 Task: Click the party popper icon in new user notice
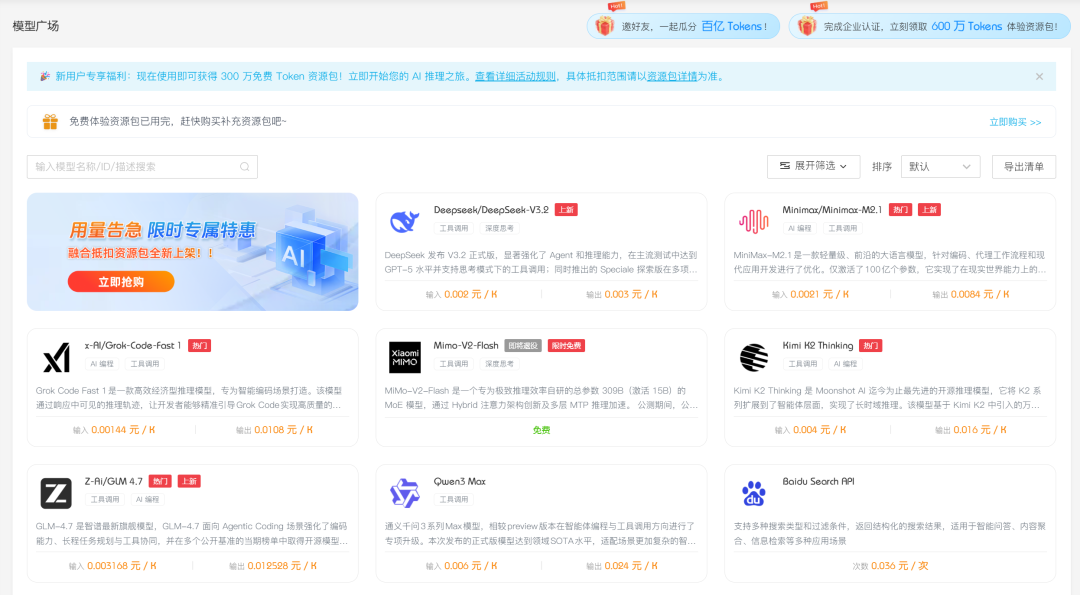(x=45, y=76)
